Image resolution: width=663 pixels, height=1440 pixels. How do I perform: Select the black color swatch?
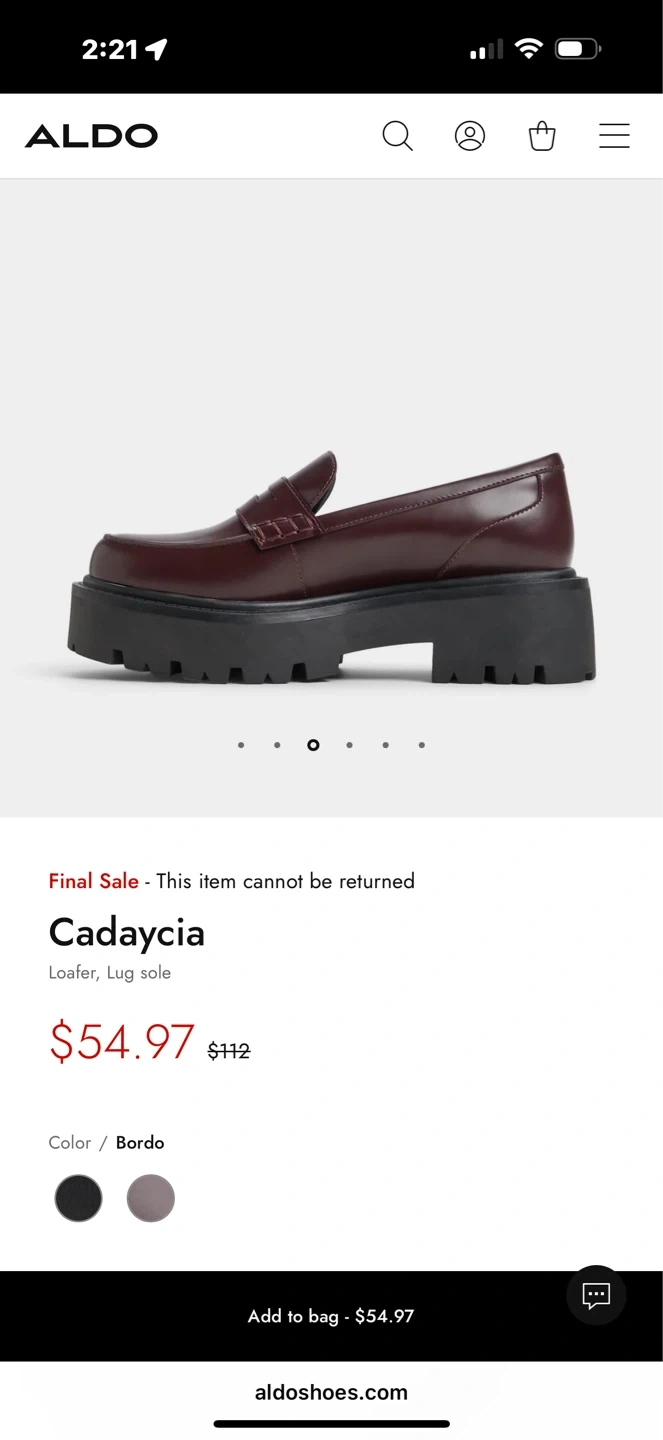pos(79,1198)
